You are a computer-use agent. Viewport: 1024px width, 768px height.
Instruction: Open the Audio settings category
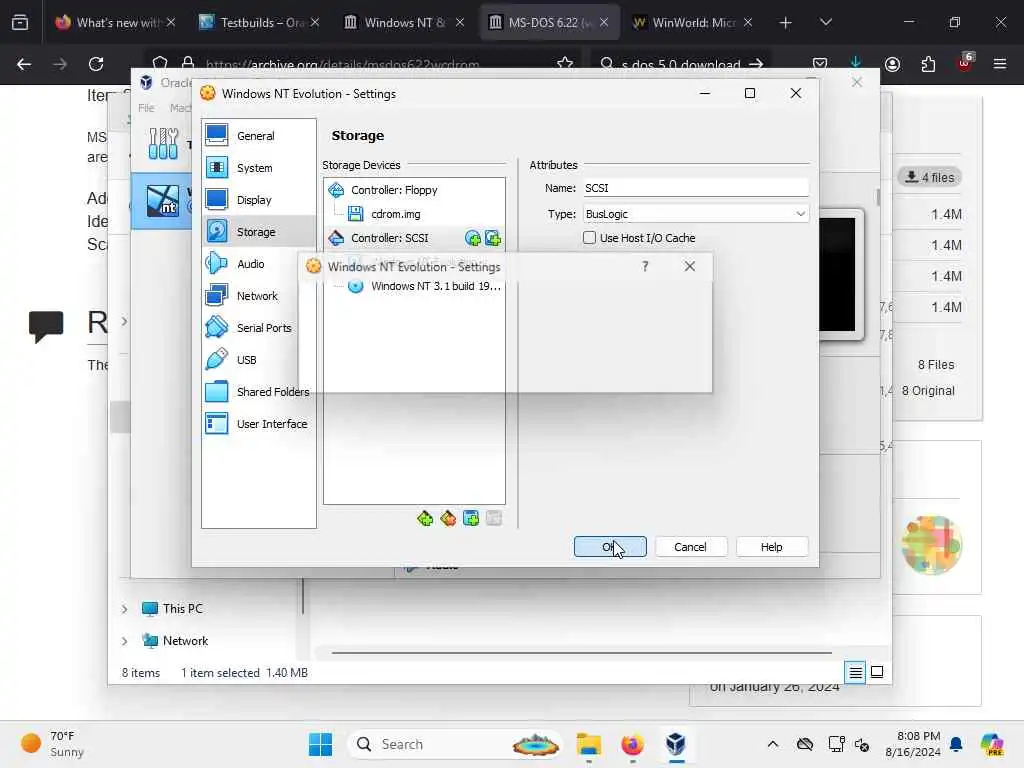(x=259, y=264)
